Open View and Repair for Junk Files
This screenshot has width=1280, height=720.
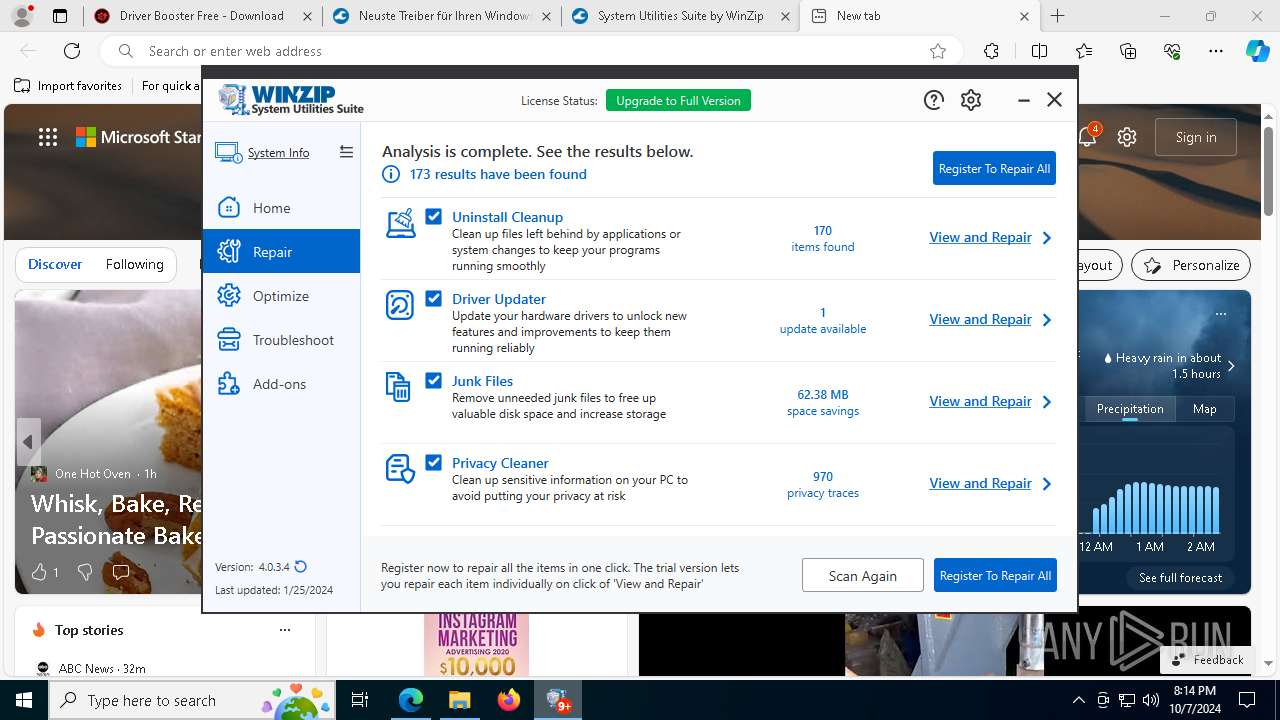(980, 401)
